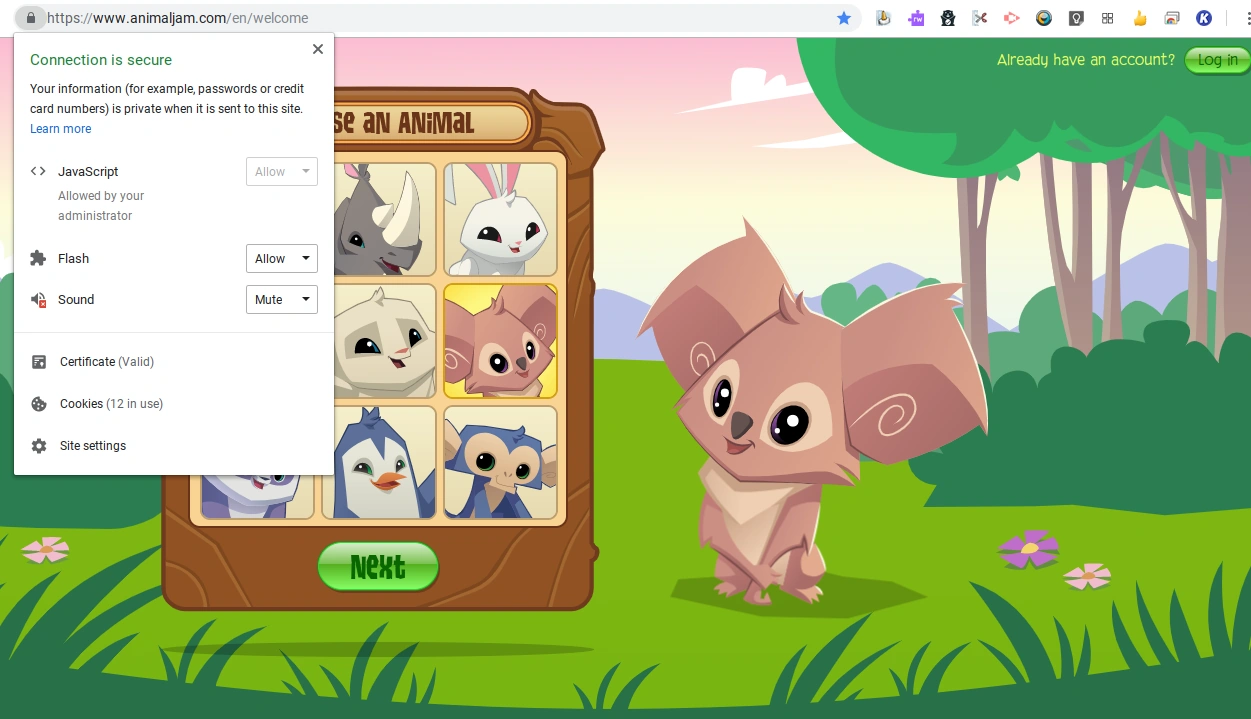Screen dimensions: 1251x719
Task: Click 'Already have an account?' text
Action: [x=1086, y=60]
